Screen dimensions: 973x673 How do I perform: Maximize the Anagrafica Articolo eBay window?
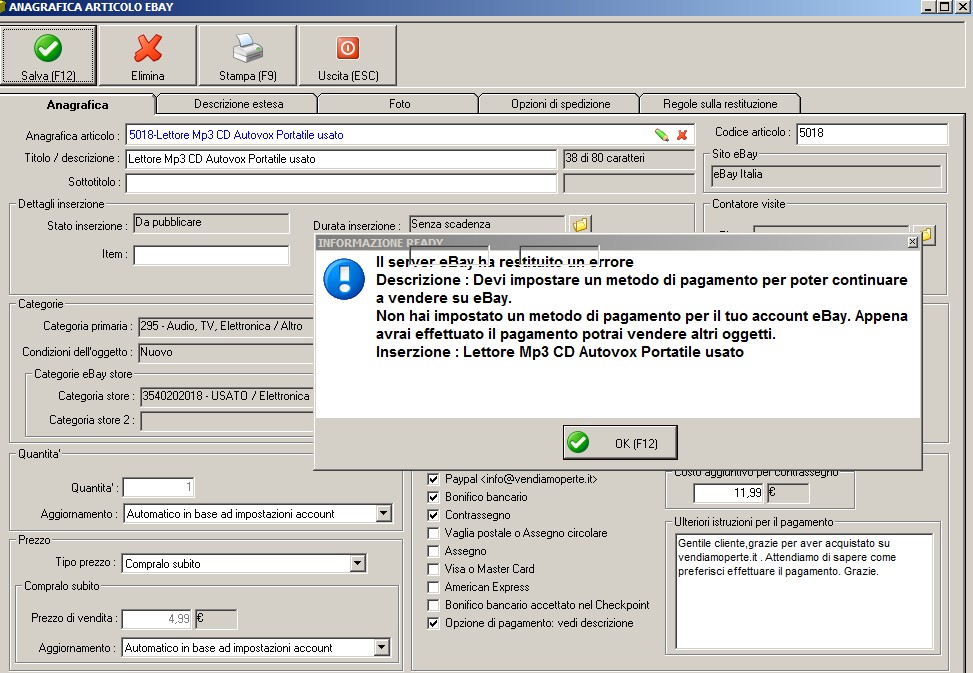[944, 7]
